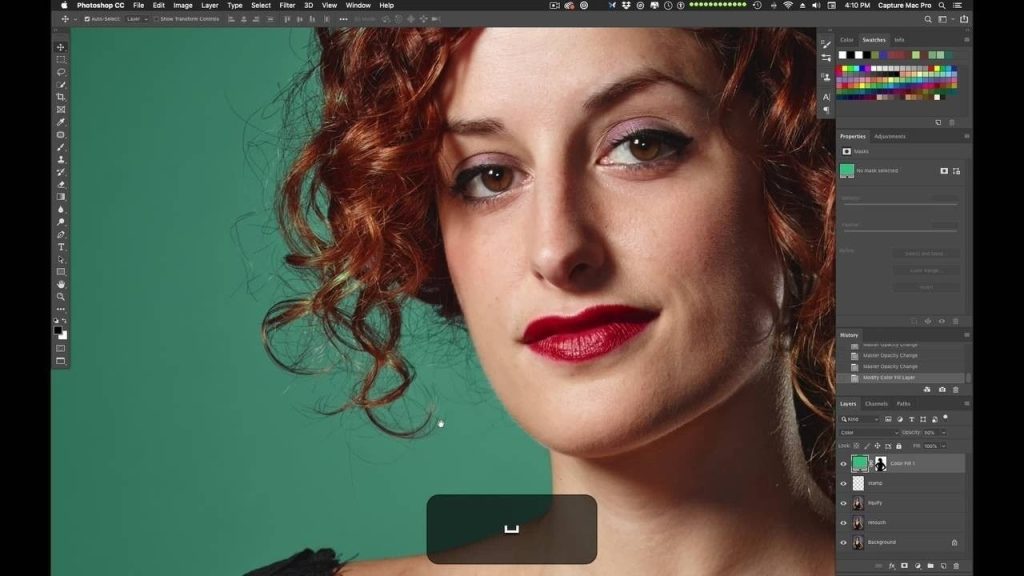1024x576 pixels.
Task: Select the Zoom tool
Action: coord(61,296)
